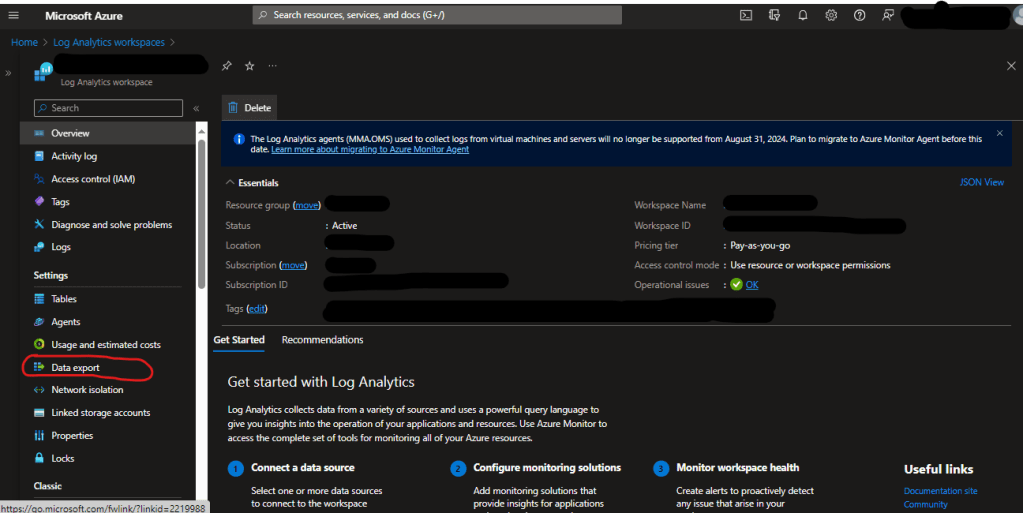Viewport: 1023px width, 513px height.
Task: Select Access control (IAM) menu item
Action: (92, 179)
